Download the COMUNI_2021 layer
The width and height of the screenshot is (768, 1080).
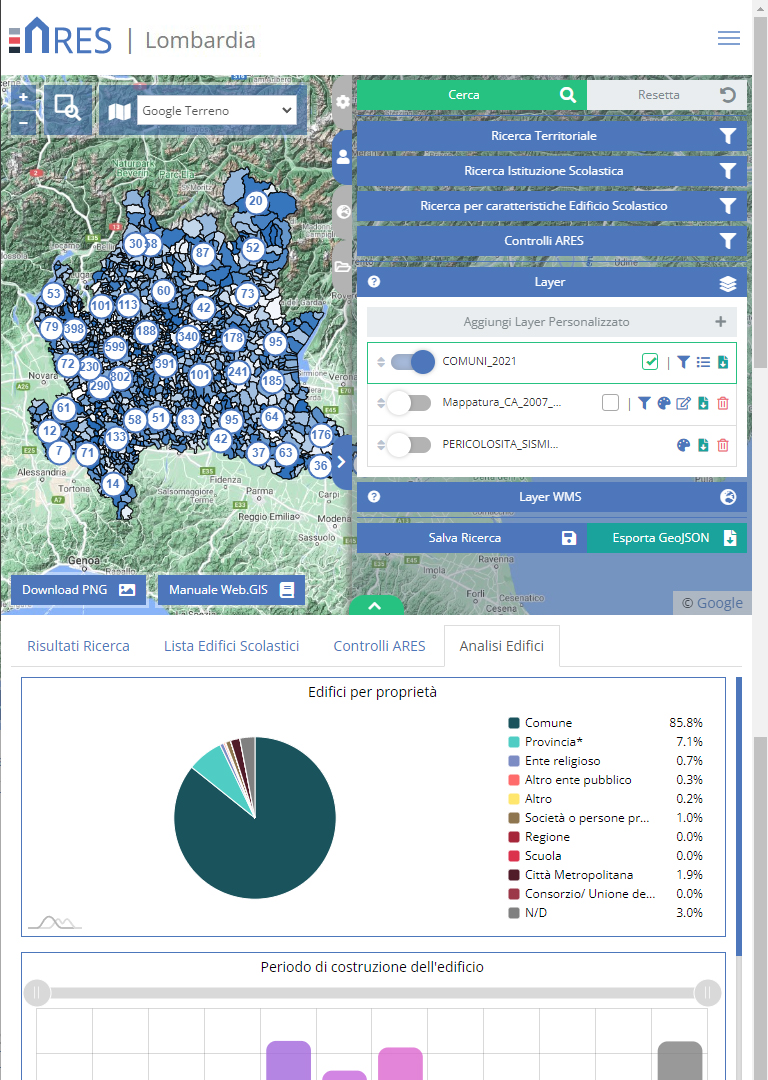pyautogui.click(x=723, y=363)
